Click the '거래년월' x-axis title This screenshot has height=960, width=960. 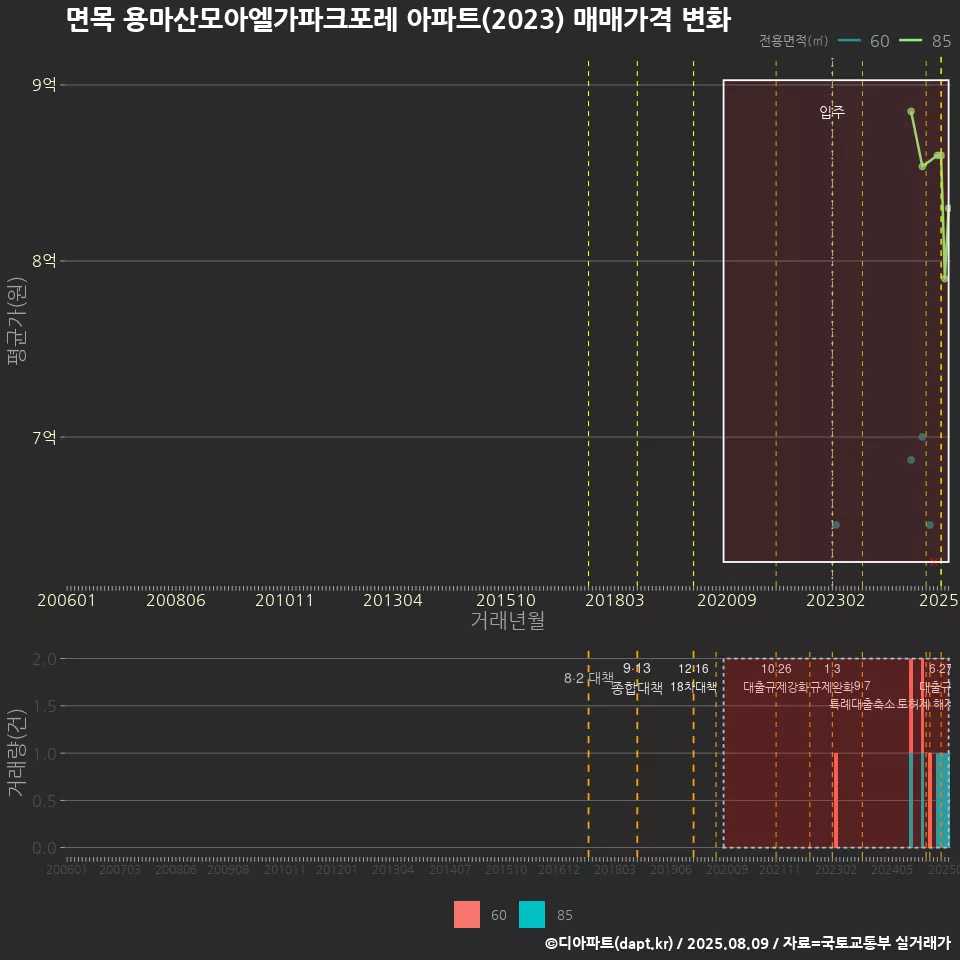pyautogui.click(x=508, y=620)
